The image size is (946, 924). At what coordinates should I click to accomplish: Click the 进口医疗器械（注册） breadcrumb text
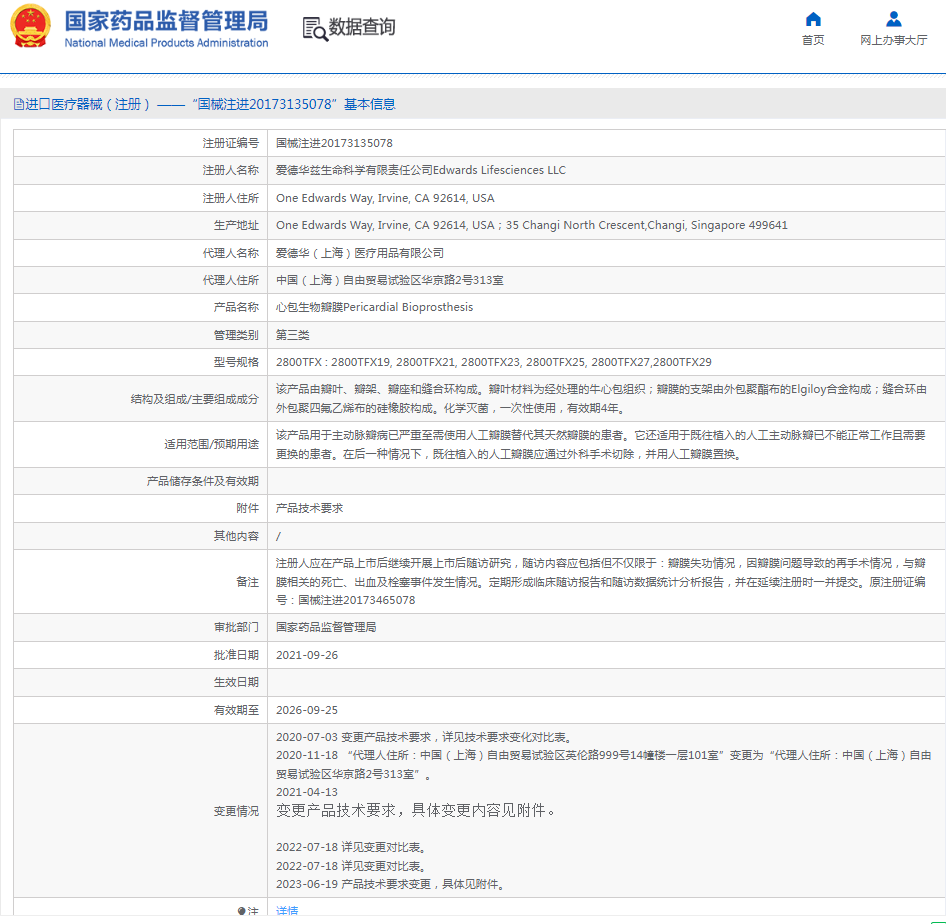[88, 104]
